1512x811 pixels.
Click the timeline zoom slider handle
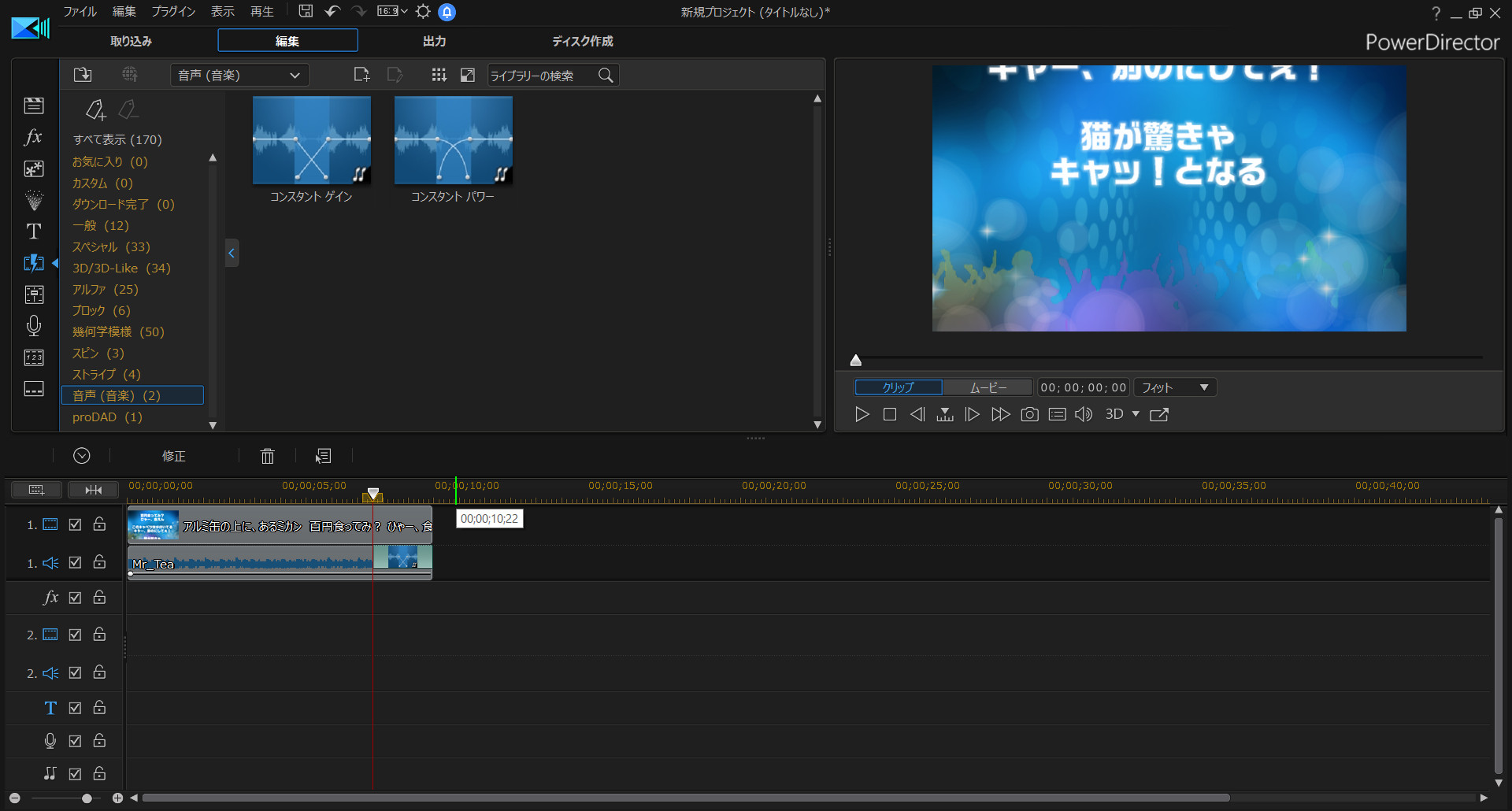87,798
